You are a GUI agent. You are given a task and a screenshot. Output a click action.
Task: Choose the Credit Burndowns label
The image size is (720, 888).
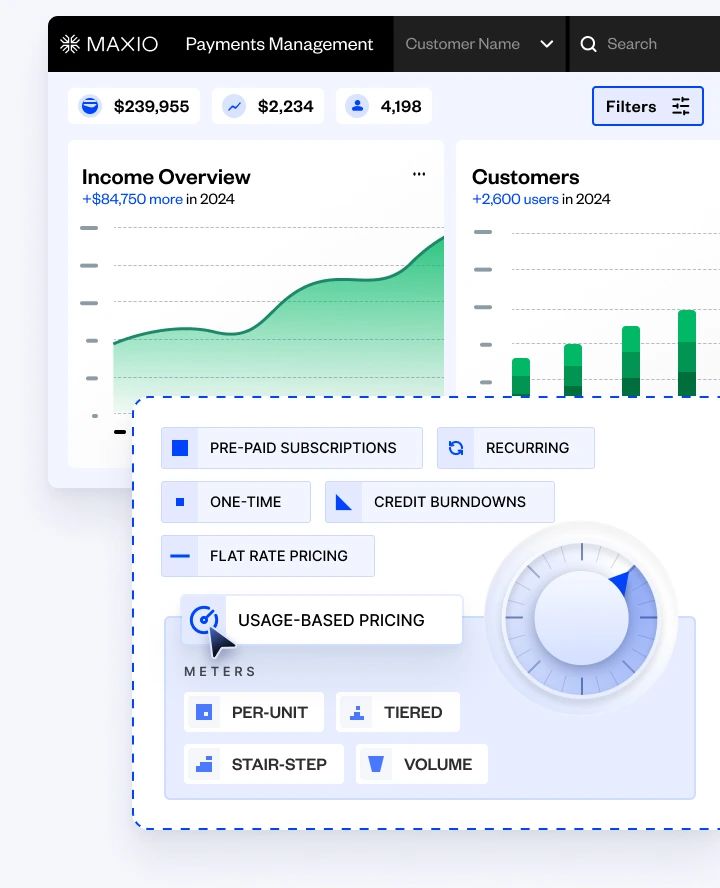pos(450,502)
